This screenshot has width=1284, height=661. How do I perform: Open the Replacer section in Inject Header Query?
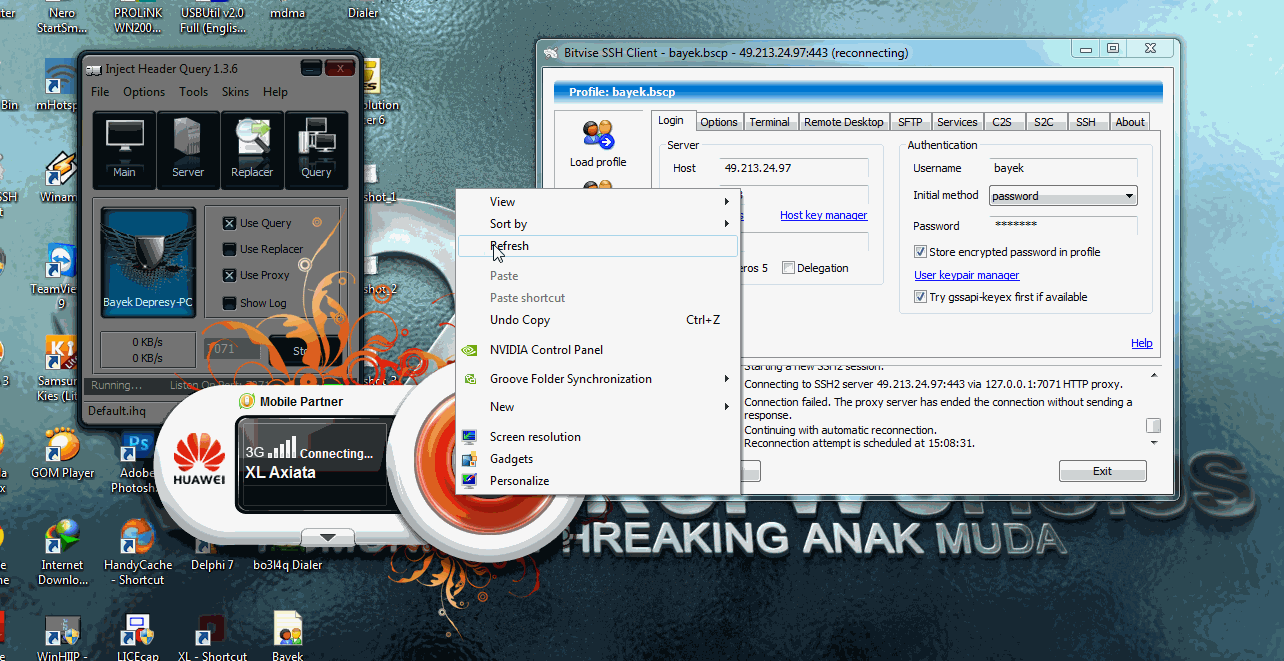click(252, 149)
